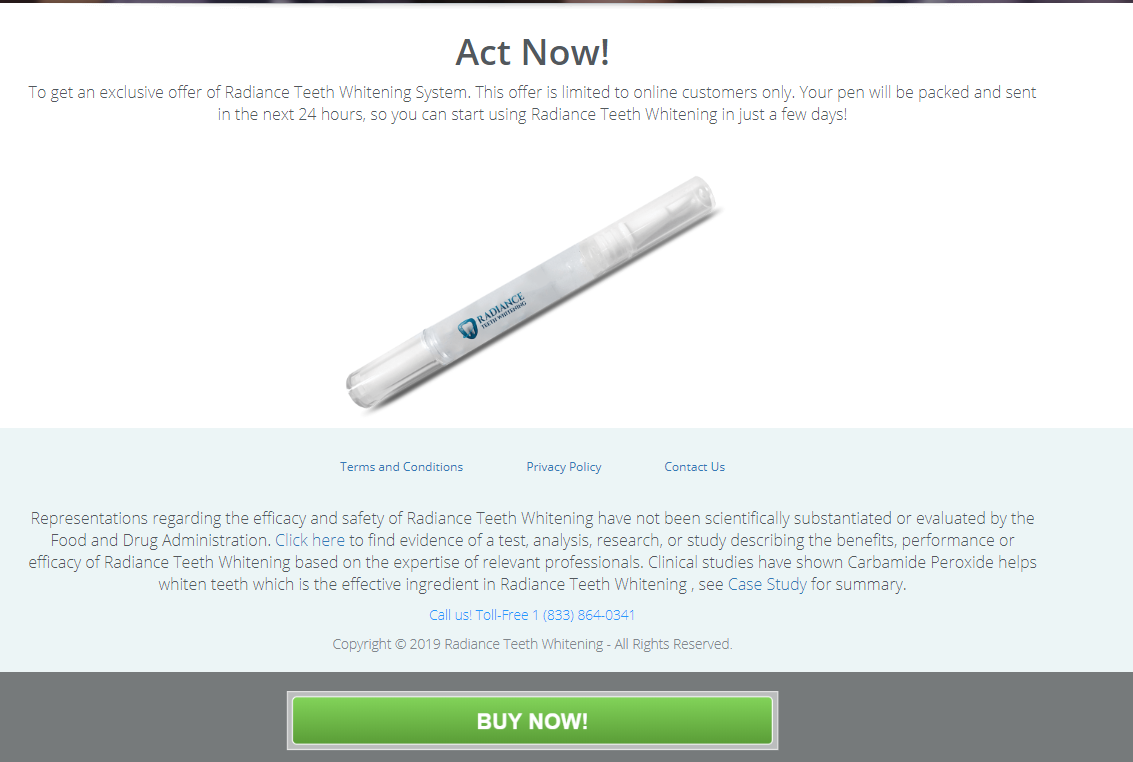Screen dimensions: 1133x762
Task: Click the green BUY NOW! button
Action: click(x=533, y=720)
